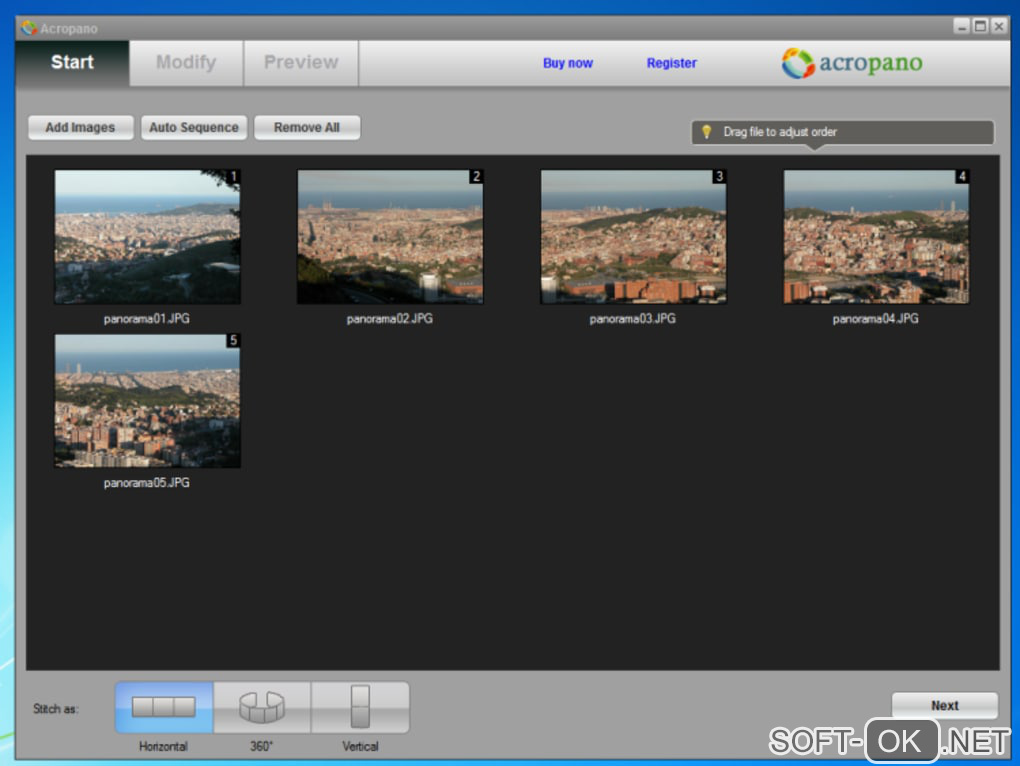Open the Preview tab

click(x=301, y=62)
